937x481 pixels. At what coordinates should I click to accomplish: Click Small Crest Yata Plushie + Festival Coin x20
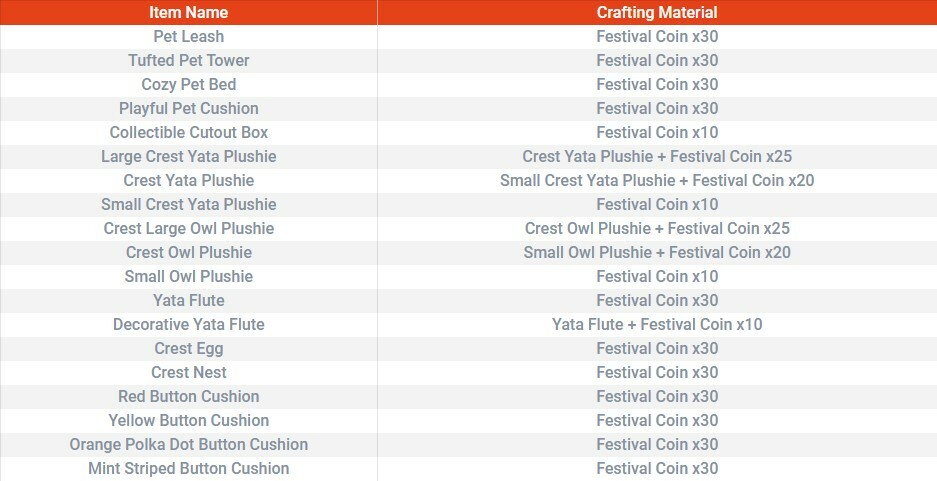coord(657,180)
